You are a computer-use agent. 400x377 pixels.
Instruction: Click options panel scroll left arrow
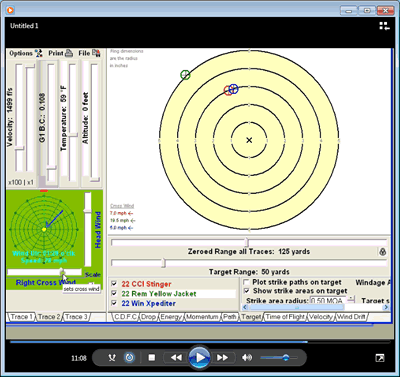(x=245, y=307)
